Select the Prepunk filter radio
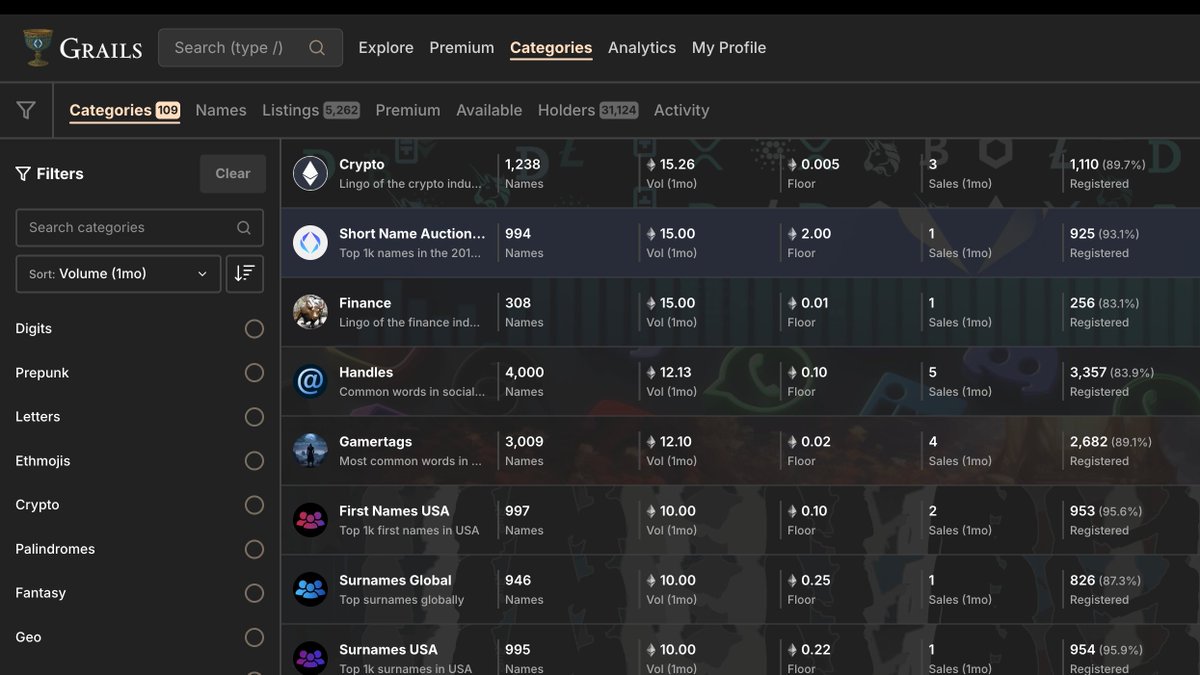The width and height of the screenshot is (1200, 675). click(254, 373)
